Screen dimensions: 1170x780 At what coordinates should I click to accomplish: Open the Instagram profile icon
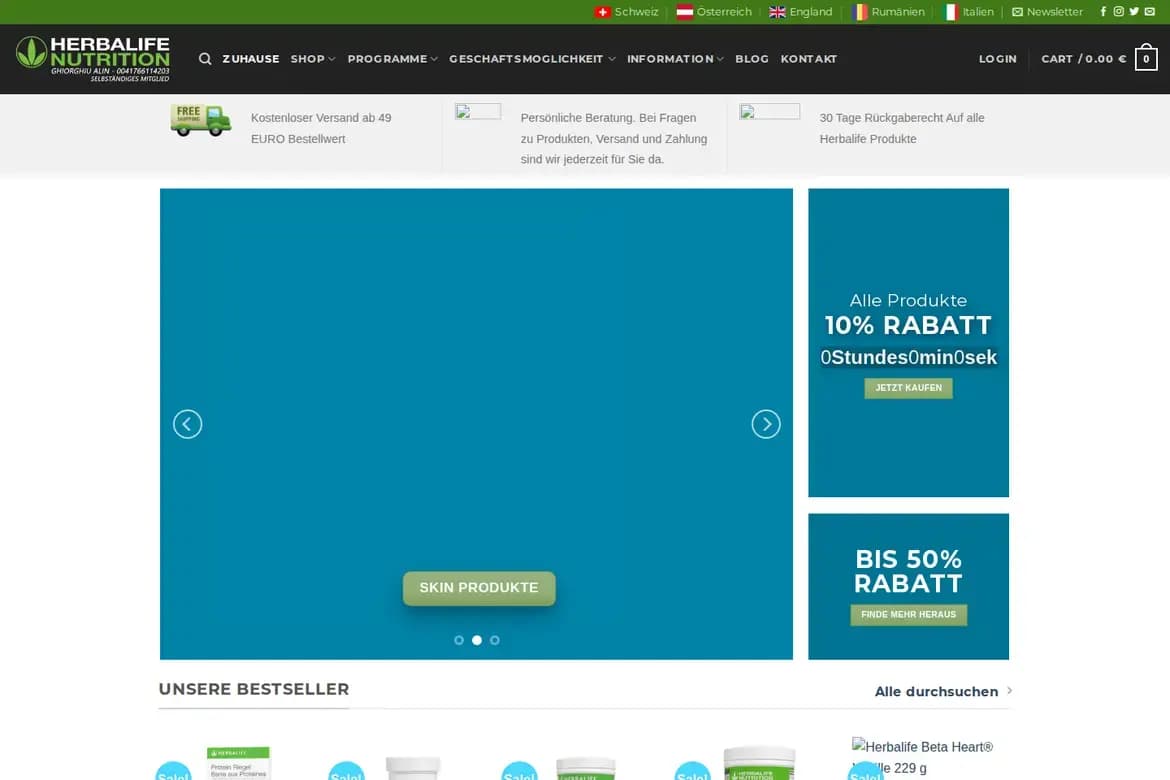click(1119, 11)
